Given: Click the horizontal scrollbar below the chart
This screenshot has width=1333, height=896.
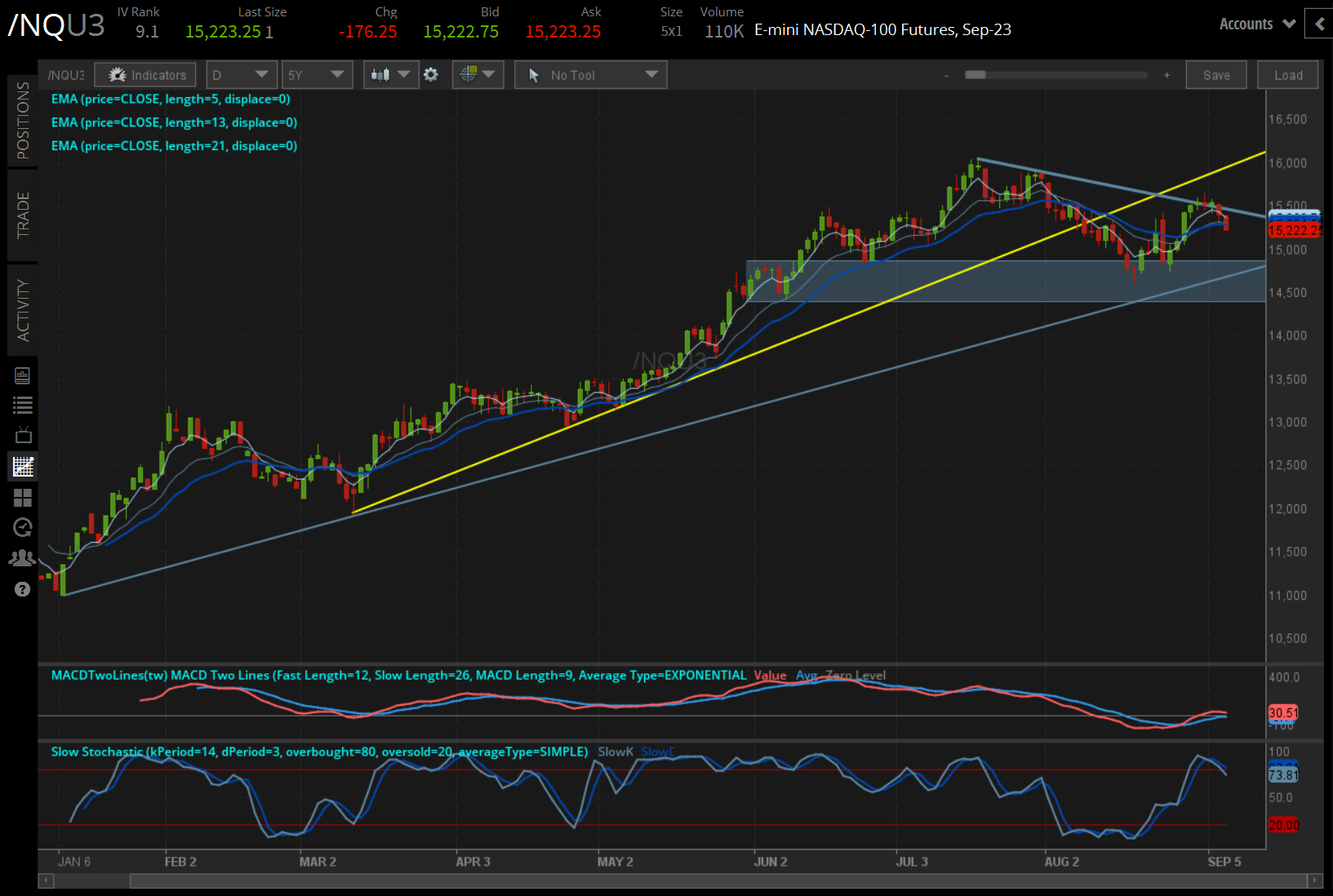Looking at the screenshot, I should pyautogui.click(x=718, y=880).
